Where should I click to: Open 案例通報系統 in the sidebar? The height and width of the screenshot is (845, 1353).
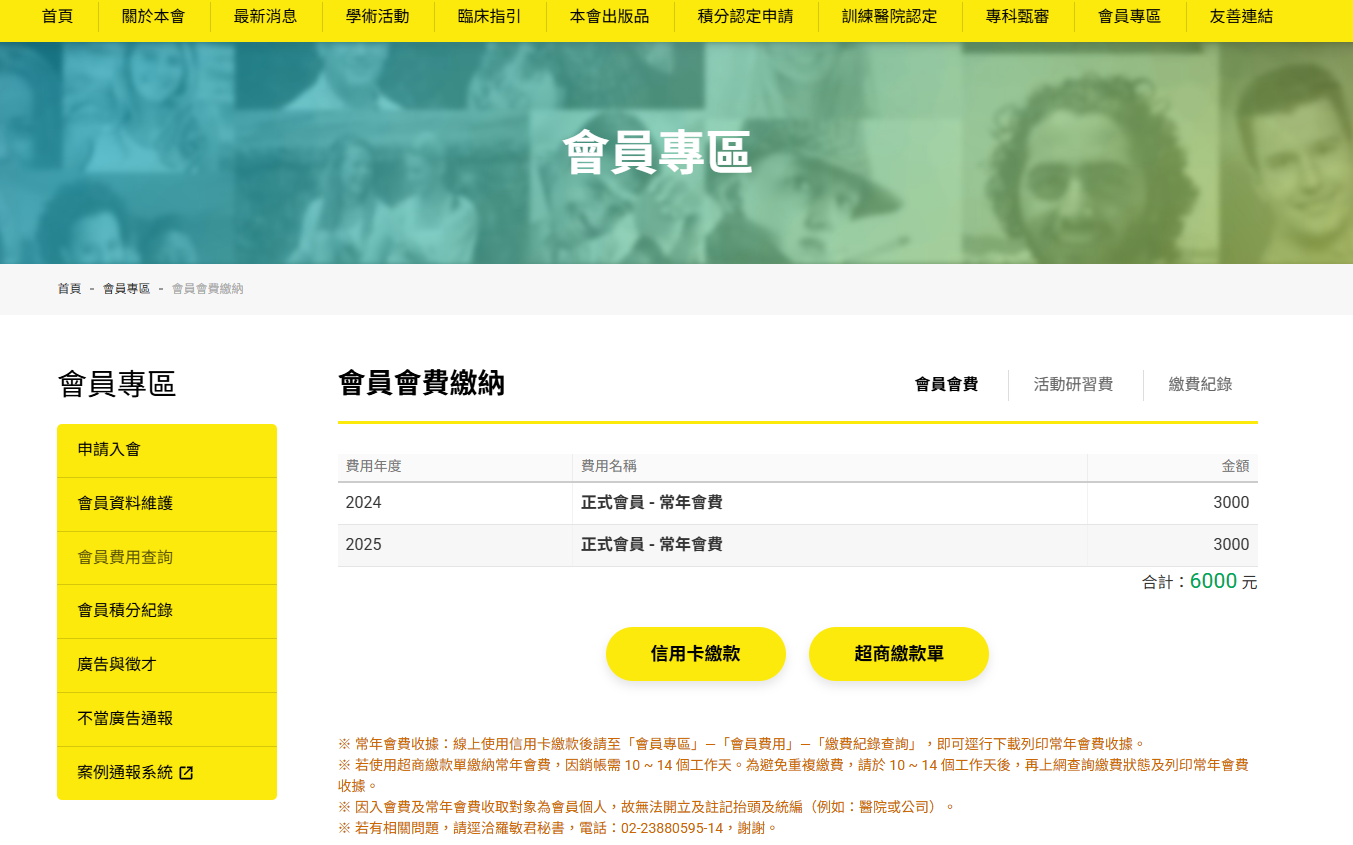coord(167,773)
